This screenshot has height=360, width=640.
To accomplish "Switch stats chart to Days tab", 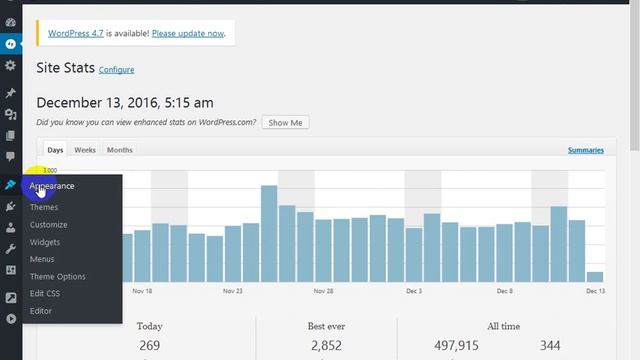I will (x=55, y=150).
